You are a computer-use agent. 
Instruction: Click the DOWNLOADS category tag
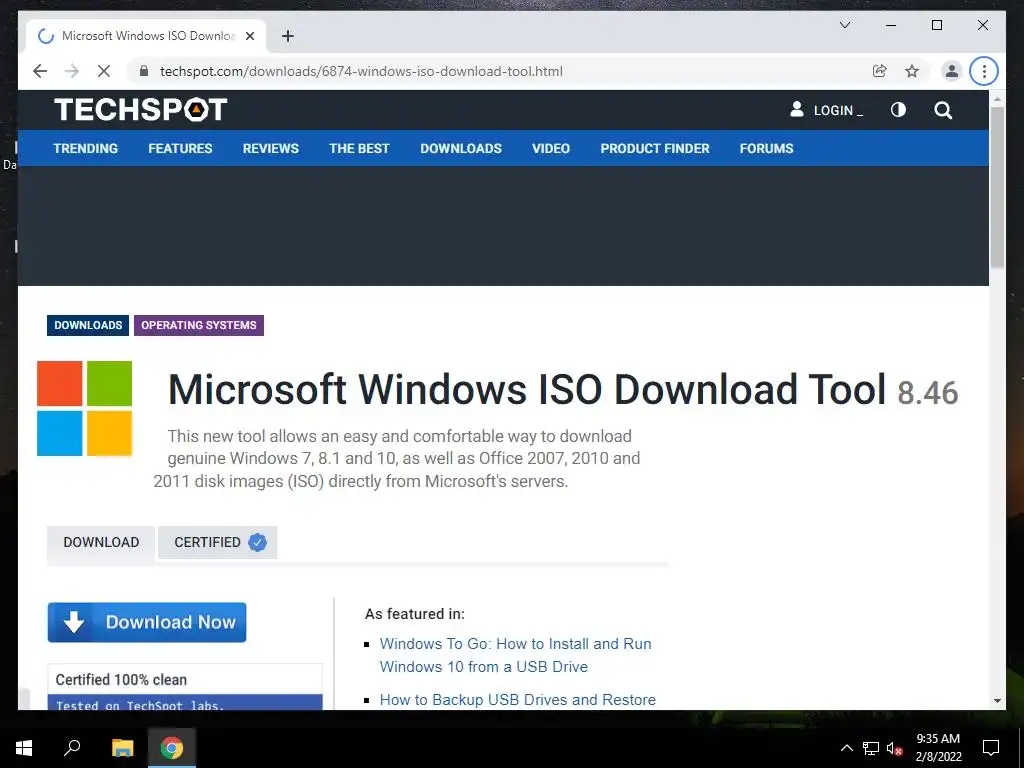88,325
